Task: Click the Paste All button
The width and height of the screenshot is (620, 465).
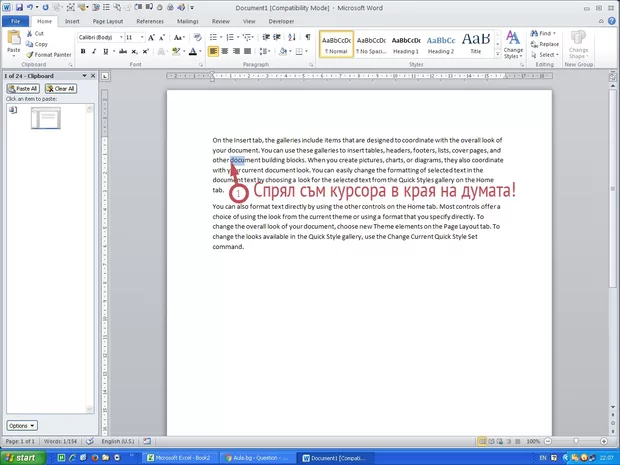Action: [x=23, y=88]
